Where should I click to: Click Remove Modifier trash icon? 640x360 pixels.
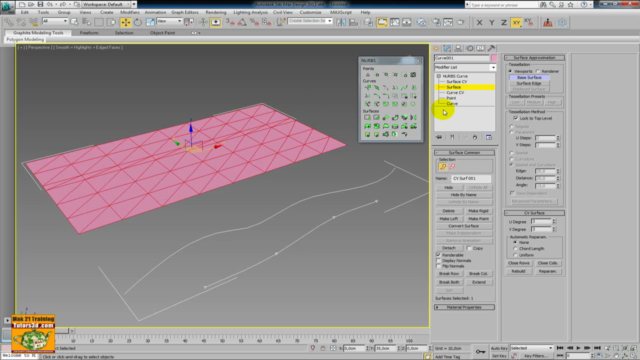[475, 137]
